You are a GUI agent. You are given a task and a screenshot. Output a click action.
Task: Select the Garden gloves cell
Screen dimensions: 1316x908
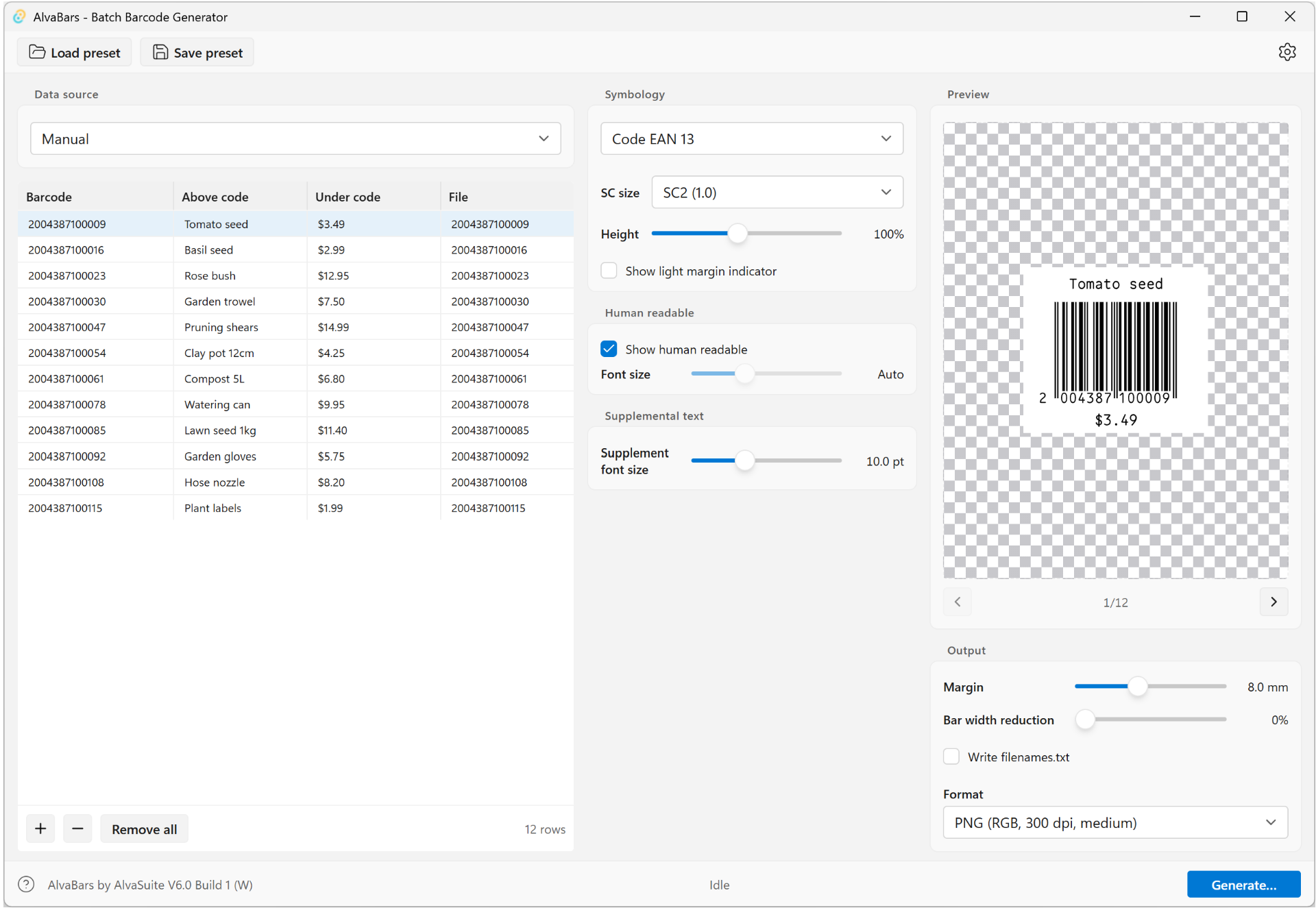click(x=240, y=456)
